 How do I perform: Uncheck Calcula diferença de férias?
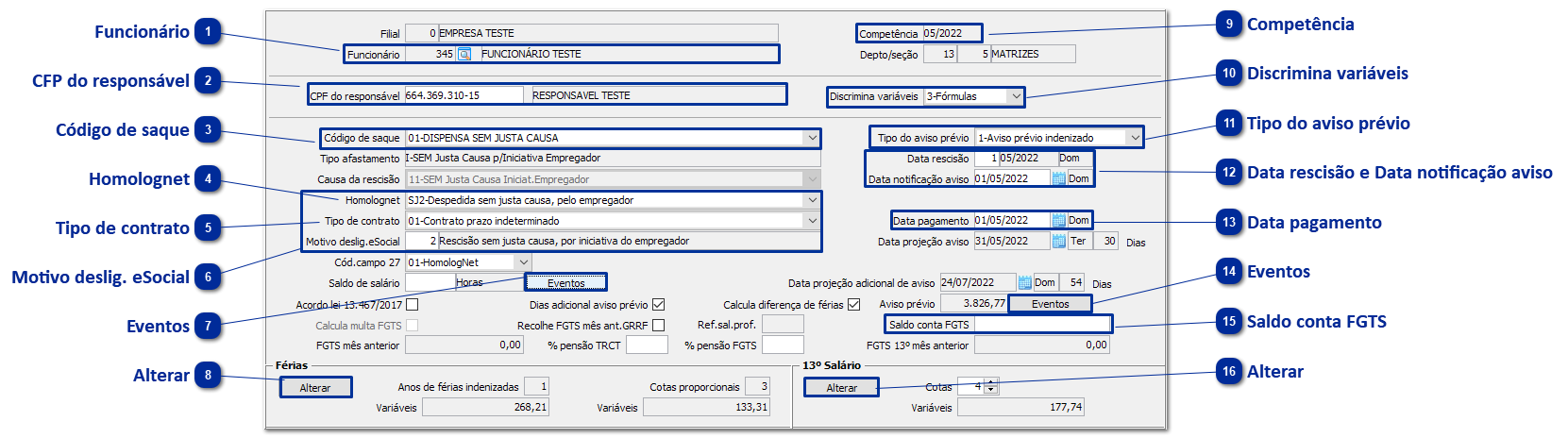point(853,305)
